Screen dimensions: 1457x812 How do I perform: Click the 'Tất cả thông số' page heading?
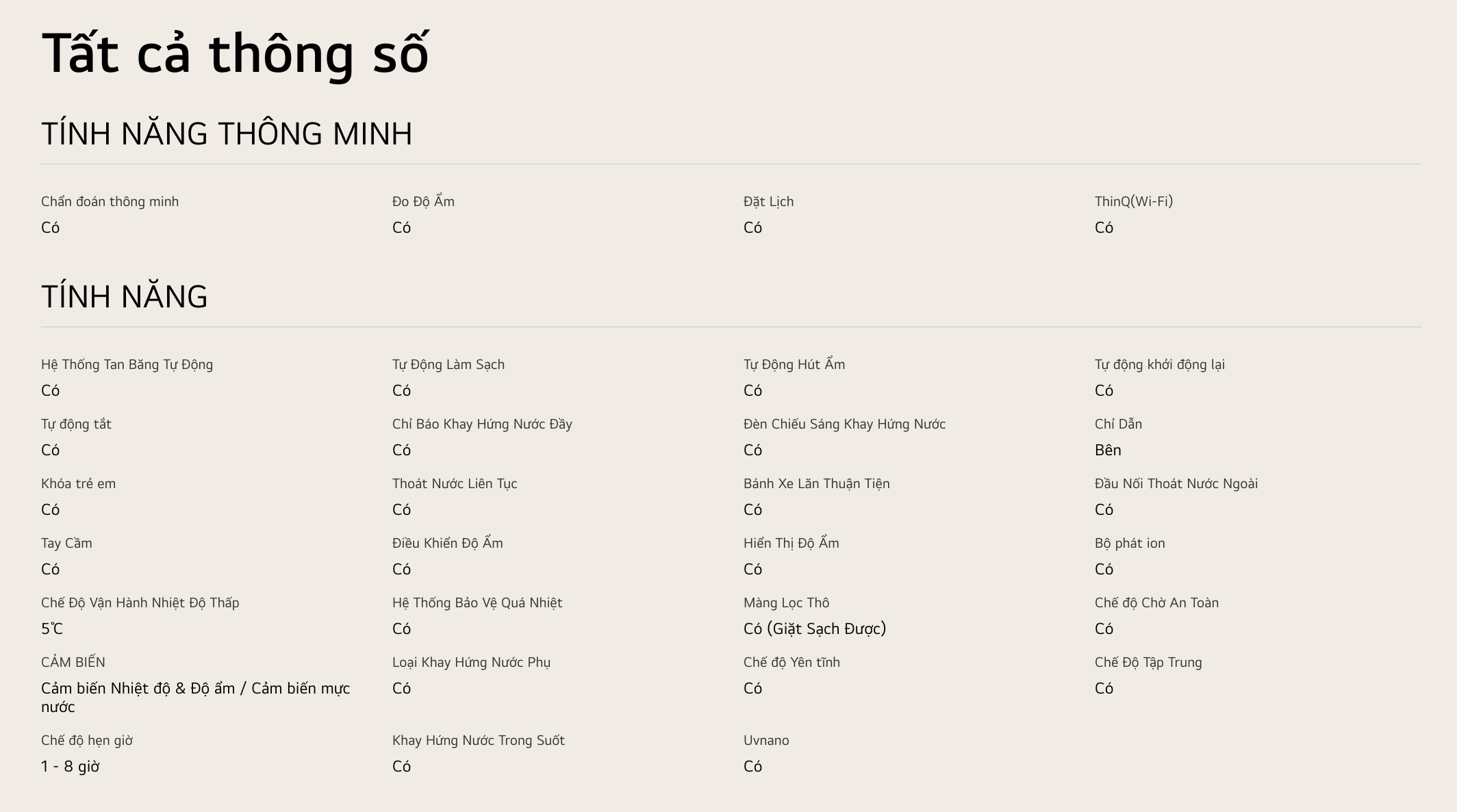(235, 53)
